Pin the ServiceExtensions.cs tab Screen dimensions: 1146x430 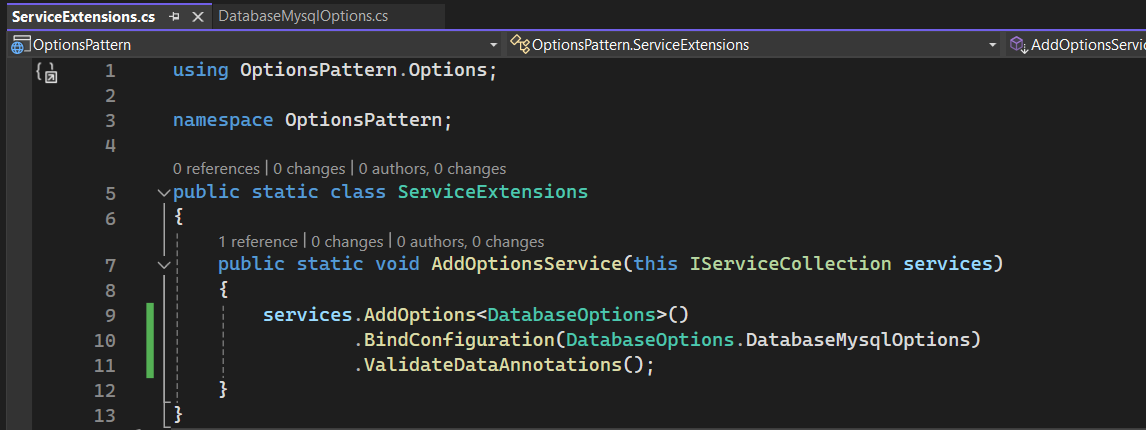click(x=175, y=17)
